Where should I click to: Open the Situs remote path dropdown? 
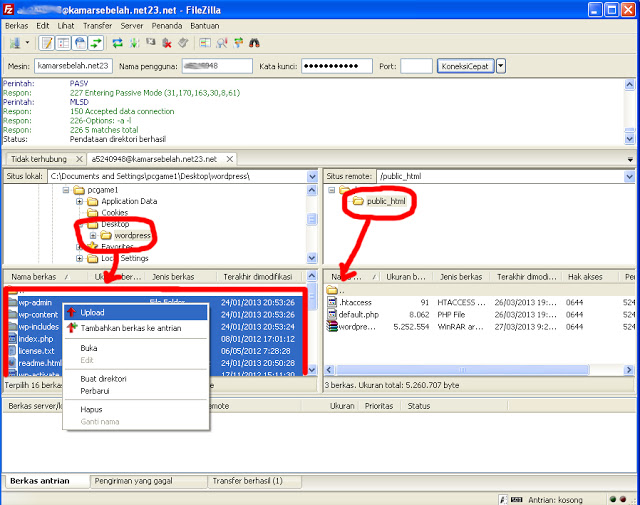[x=629, y=176]
